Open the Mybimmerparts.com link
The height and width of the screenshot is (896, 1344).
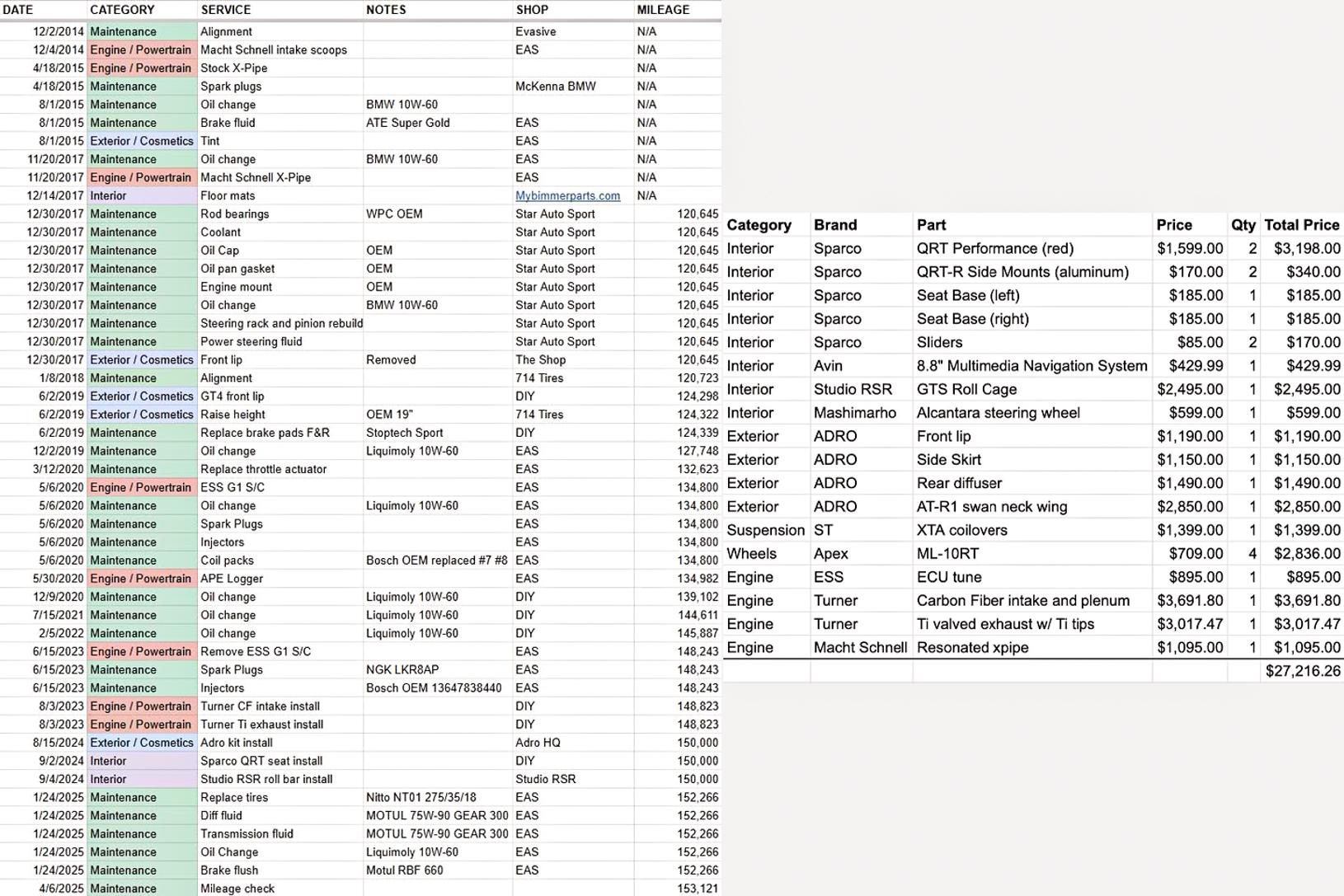[x=567, y=196]
